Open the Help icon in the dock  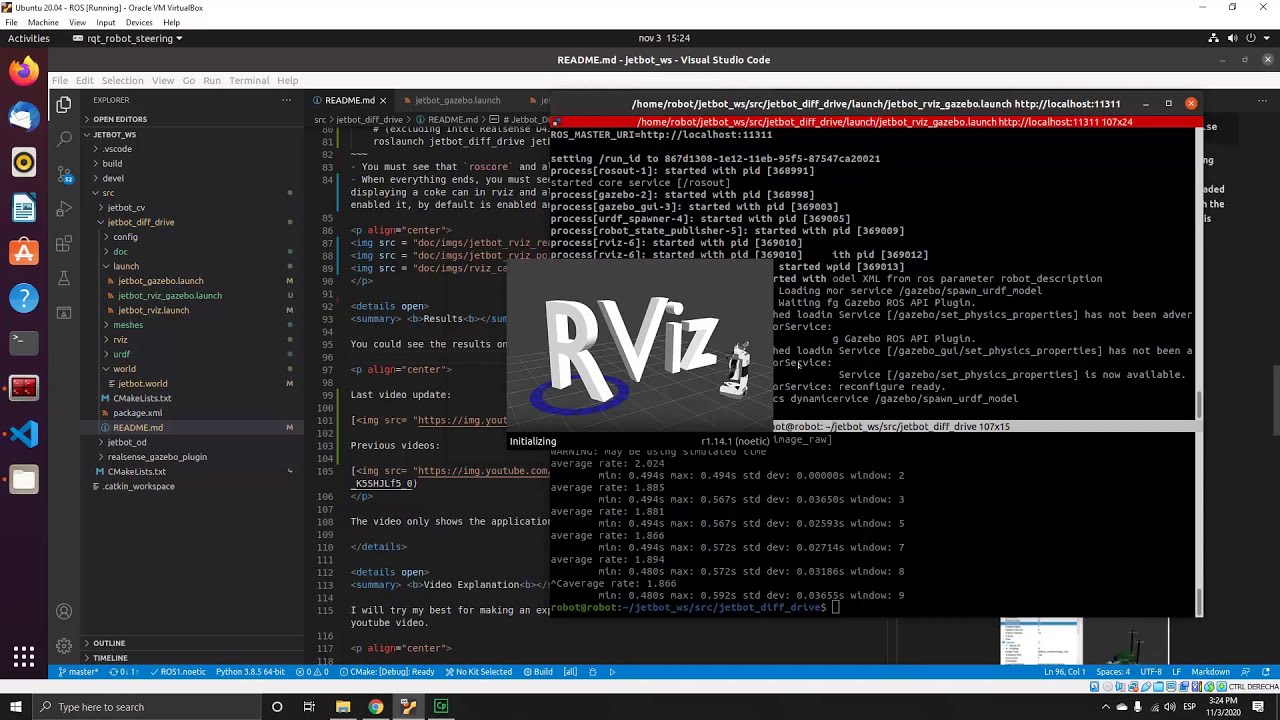pyautogui.click(x=24, y=298)
